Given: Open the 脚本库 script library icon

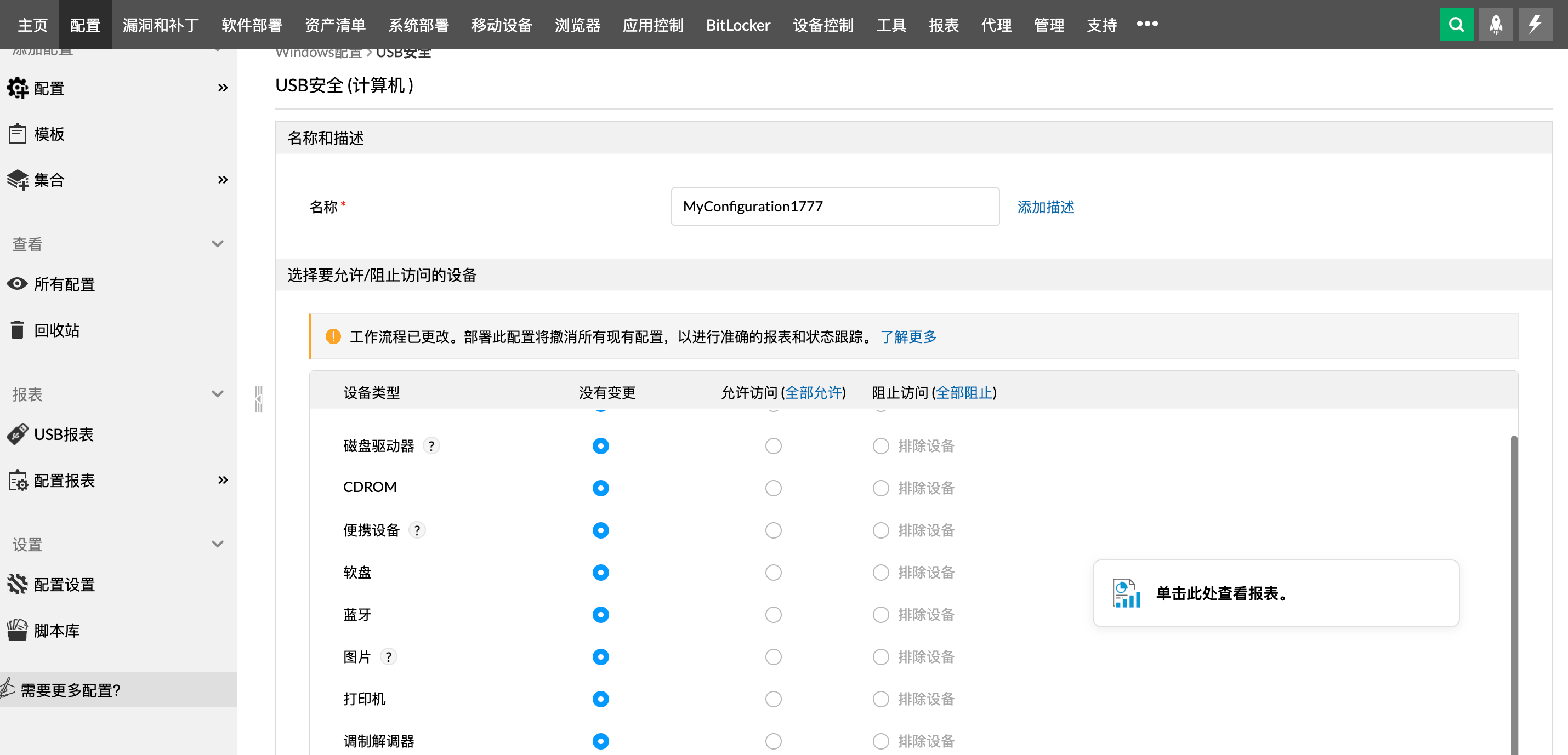Looking at the screenshot, I should (x=18, y=630).
